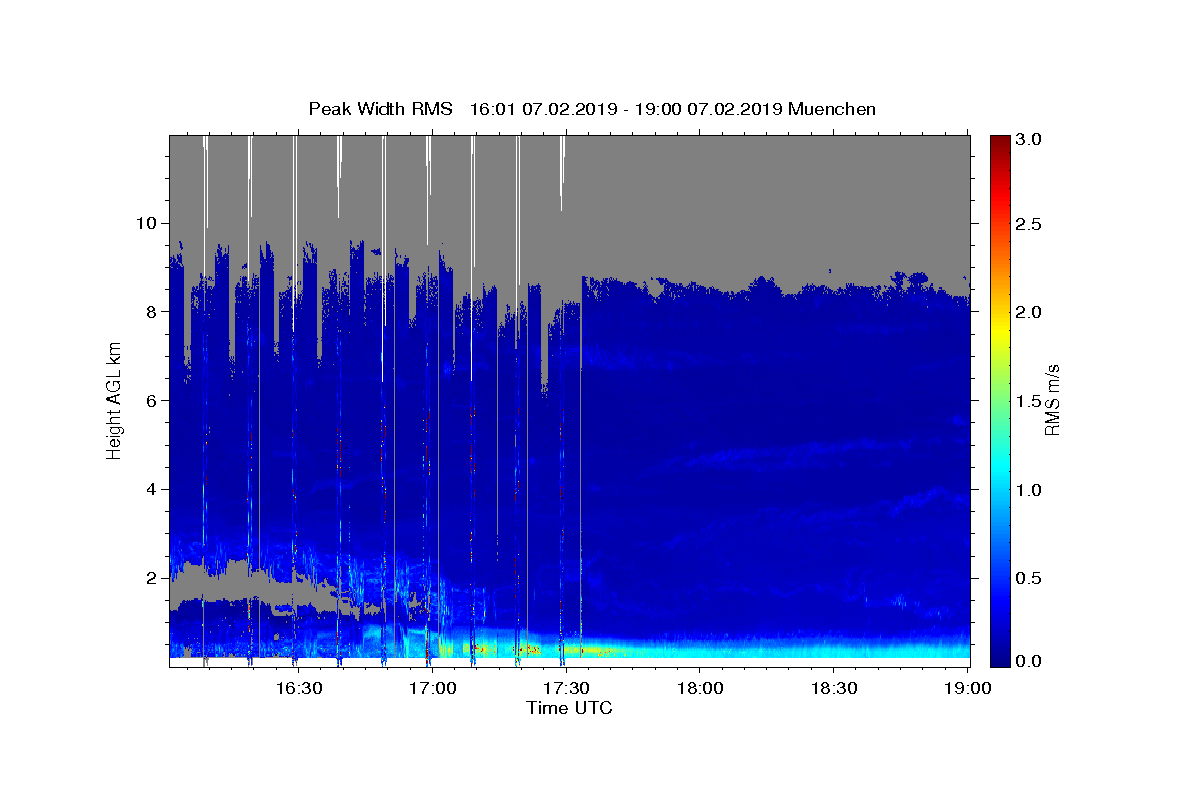Click the 'RMS m/s' colorbar label
The image size is (1200, 800).
(1051, 400)
